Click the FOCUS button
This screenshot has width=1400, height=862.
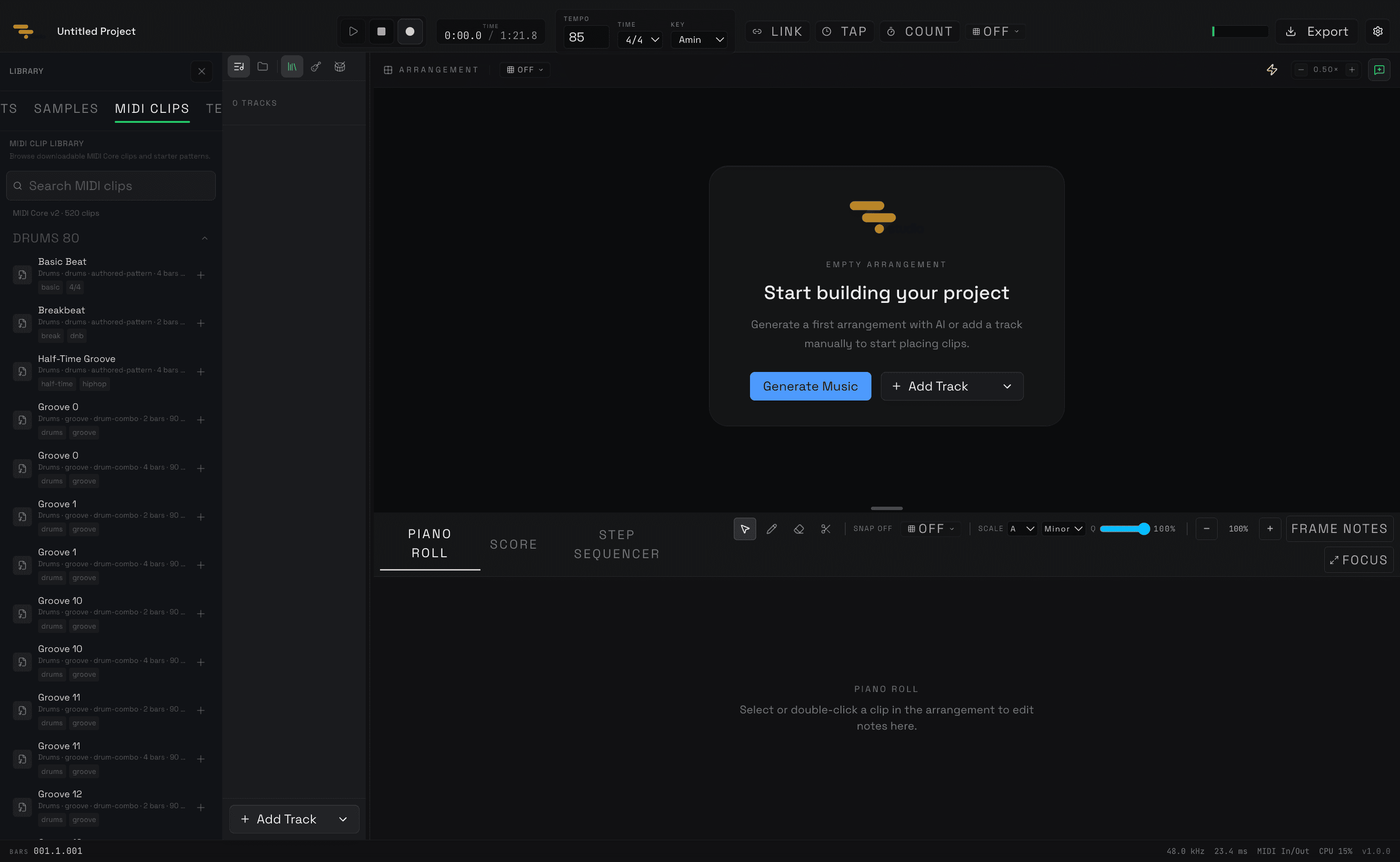pyautogui.click(x=1359, y=560)
